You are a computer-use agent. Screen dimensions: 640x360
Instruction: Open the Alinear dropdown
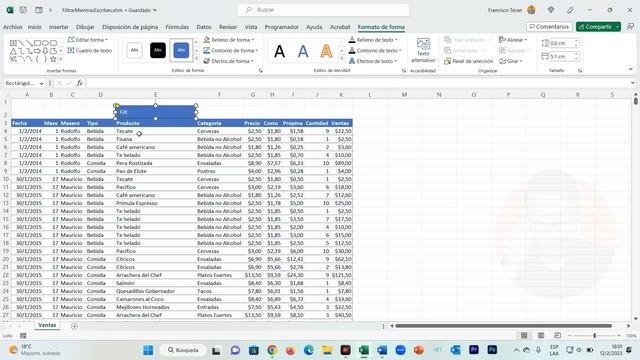[513, 40]
